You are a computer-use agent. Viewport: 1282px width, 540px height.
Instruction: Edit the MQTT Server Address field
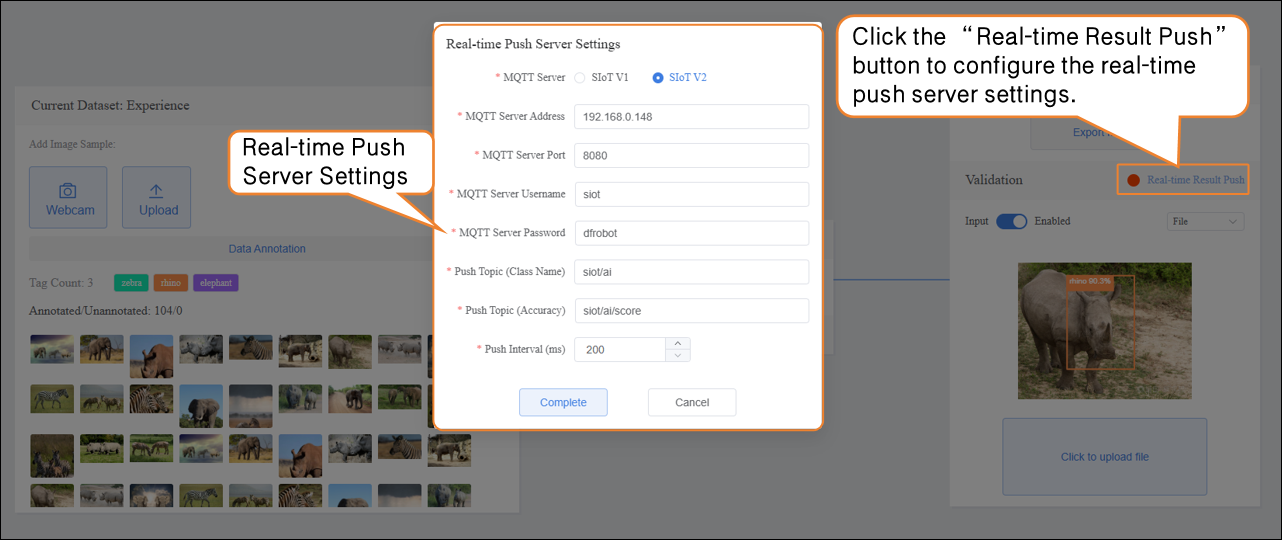(691, 116)
